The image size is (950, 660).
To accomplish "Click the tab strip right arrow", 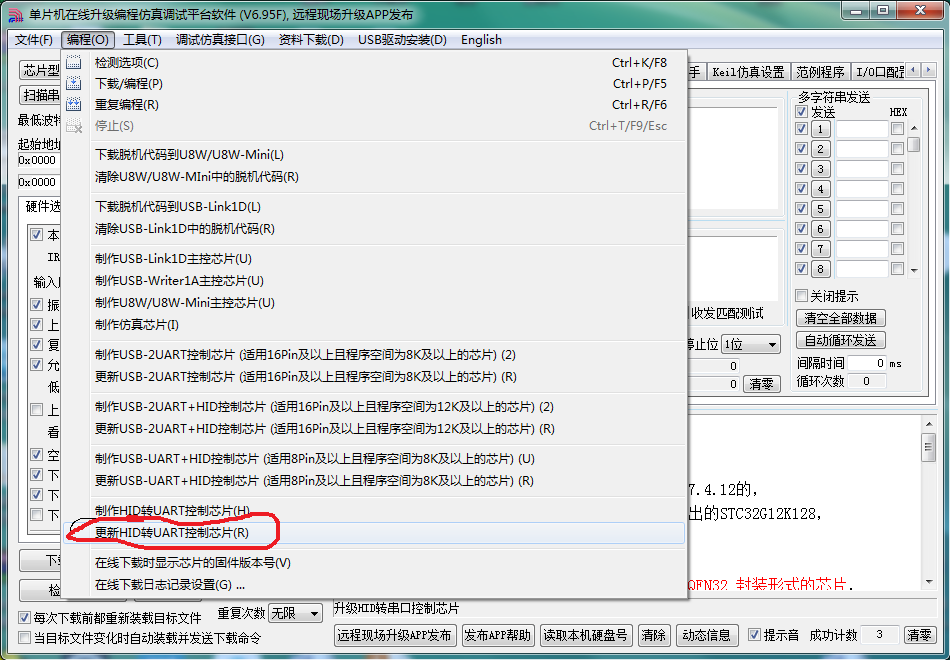I will click(928, 70).
